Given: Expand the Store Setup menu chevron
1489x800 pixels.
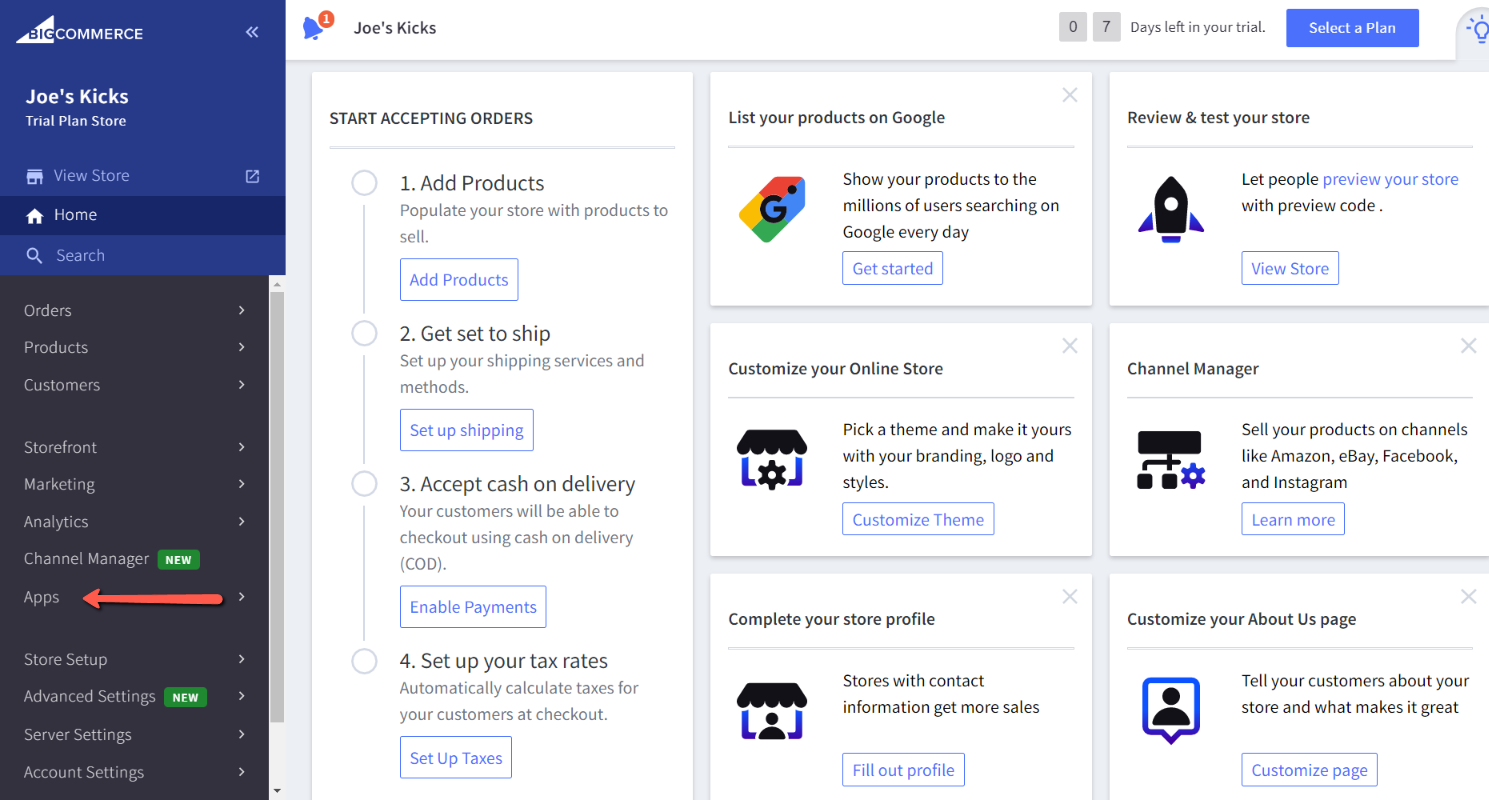Looking at the screenshot, I should (x=242, y=659).
